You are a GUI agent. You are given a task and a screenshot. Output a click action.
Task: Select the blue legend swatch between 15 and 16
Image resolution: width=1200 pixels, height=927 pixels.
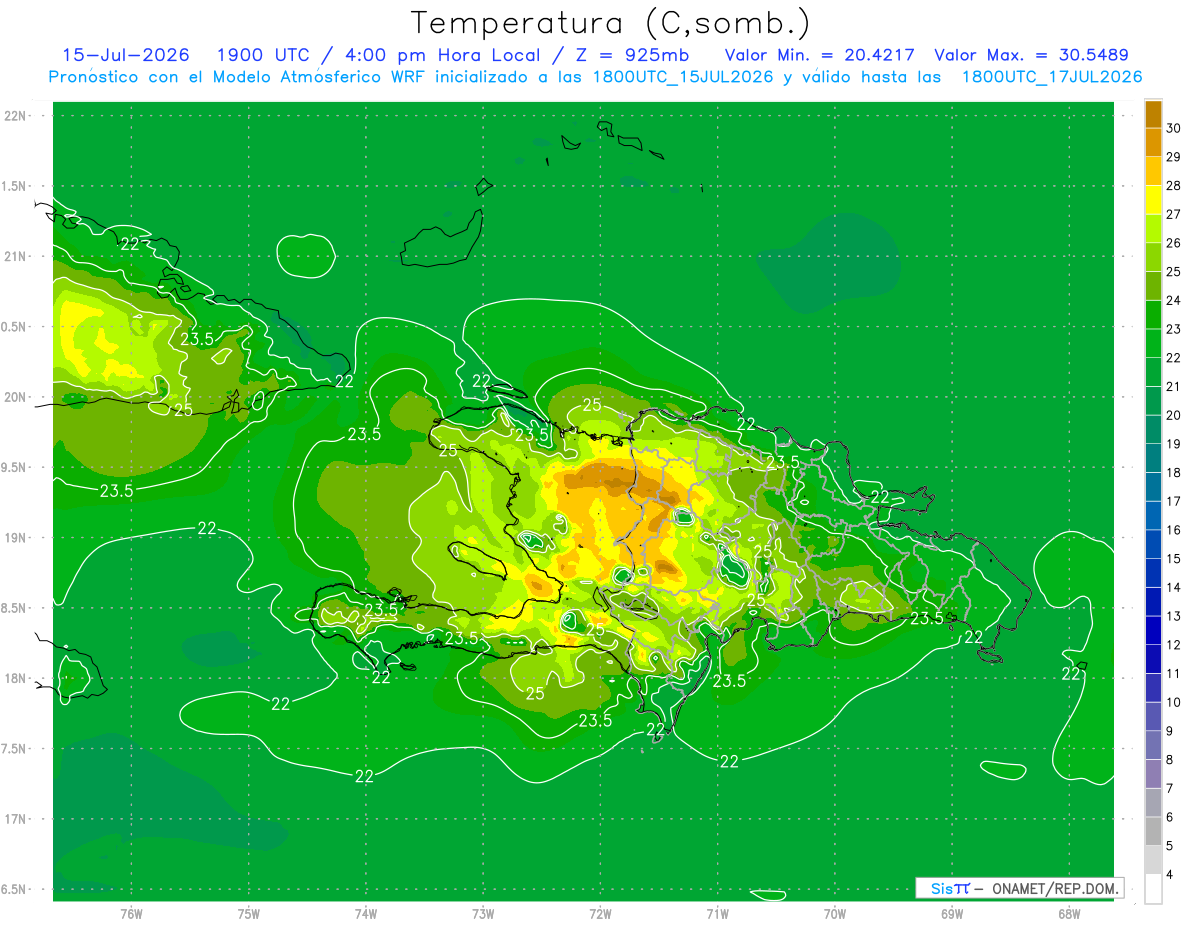(x=1153, y=544)
